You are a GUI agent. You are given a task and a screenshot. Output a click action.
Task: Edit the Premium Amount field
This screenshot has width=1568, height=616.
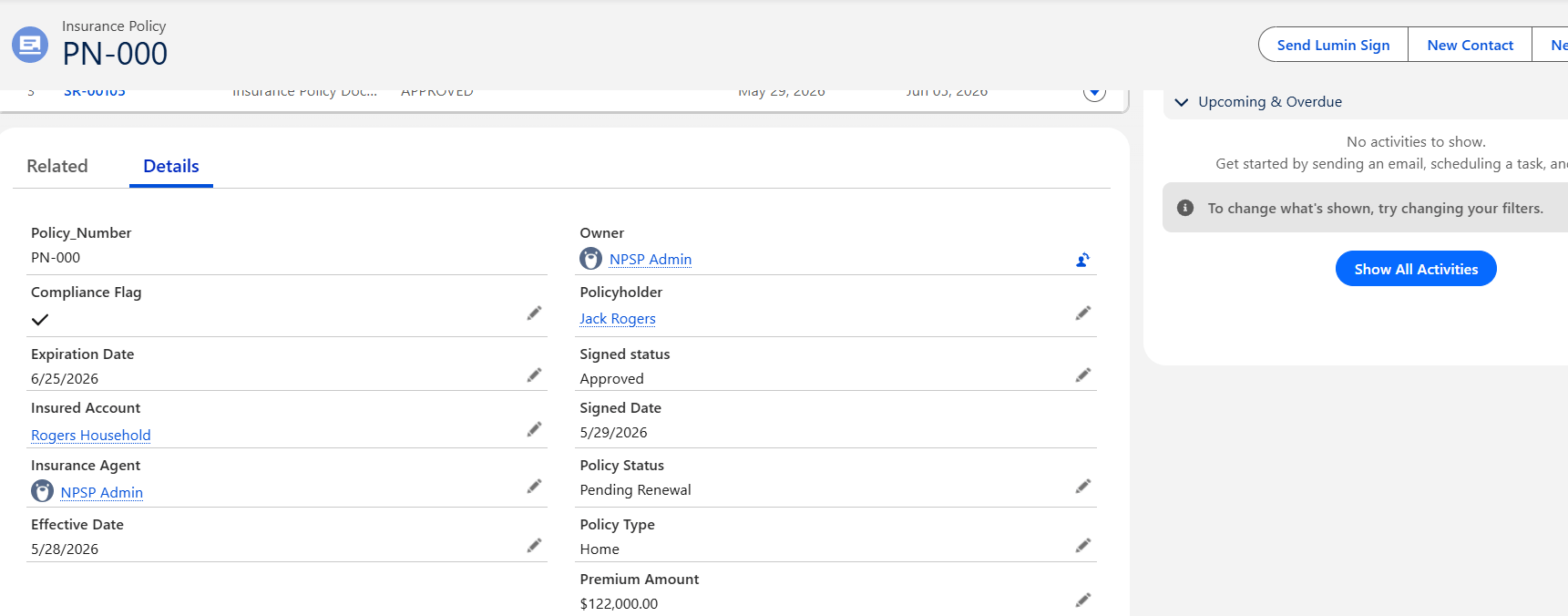click(x=1082, y=601)
